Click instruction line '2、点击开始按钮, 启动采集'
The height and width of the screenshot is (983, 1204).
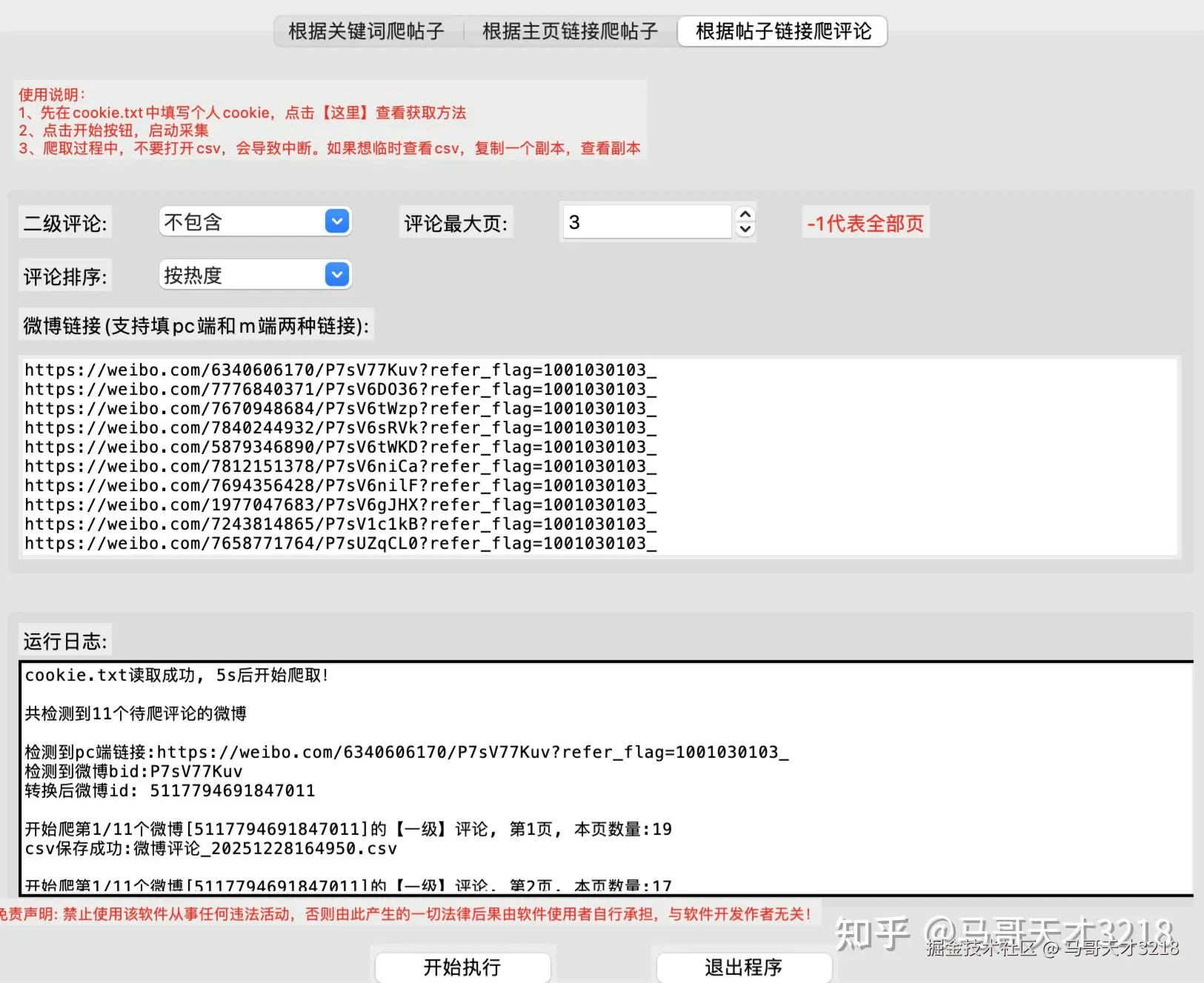point(113,130)
